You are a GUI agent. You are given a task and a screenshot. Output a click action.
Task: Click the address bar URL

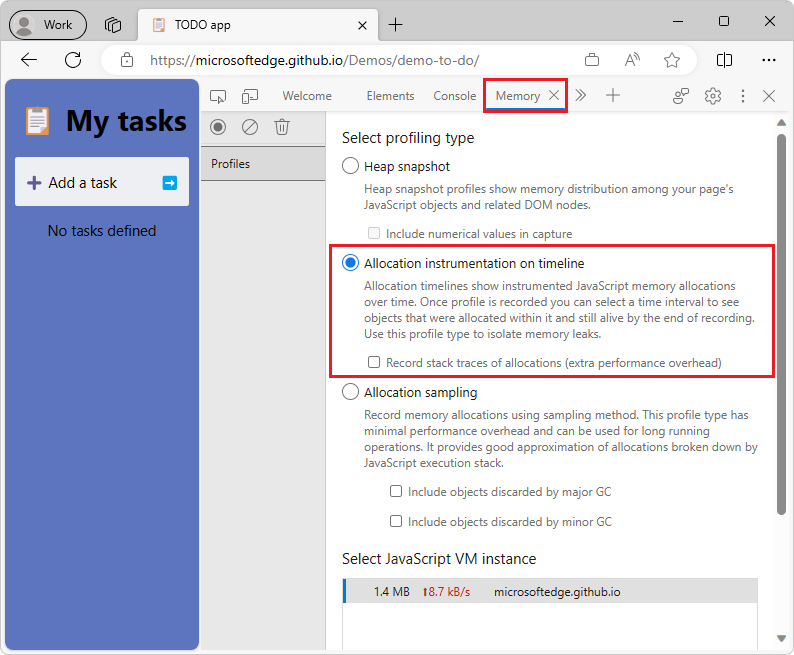(314, 60)
